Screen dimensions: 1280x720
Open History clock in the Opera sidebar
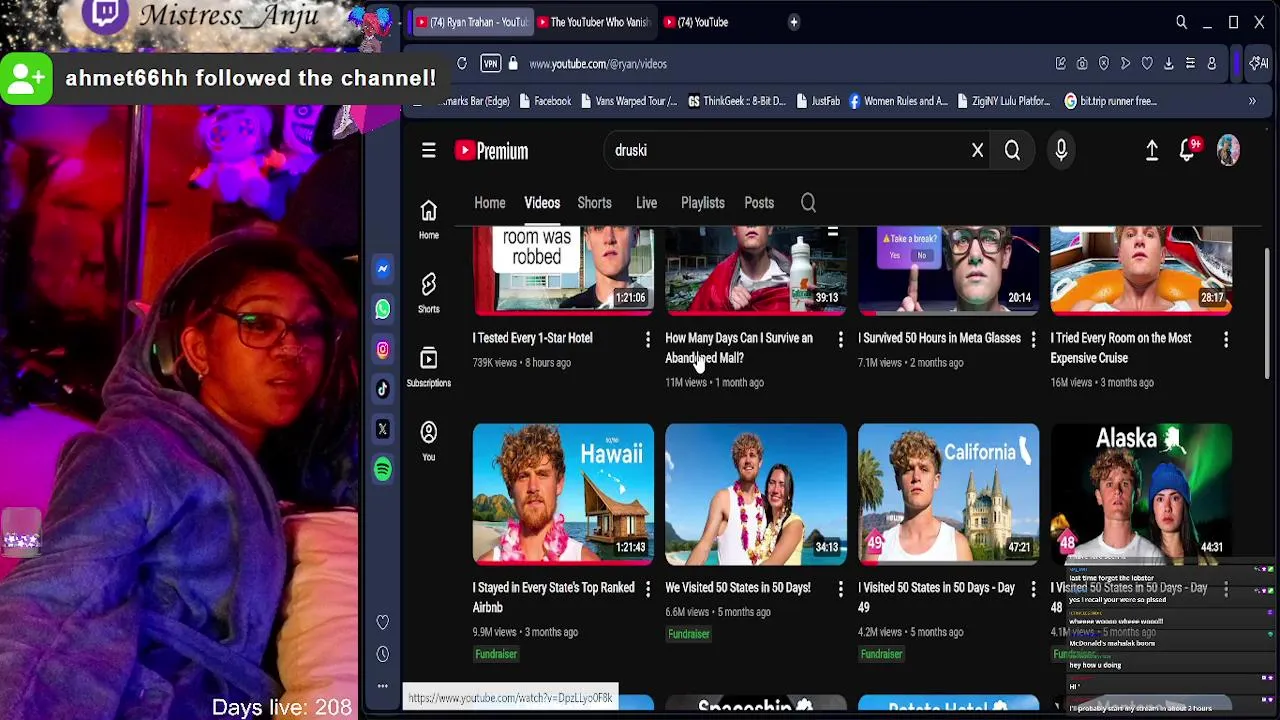pyautogui.click(x=382, y=654)
